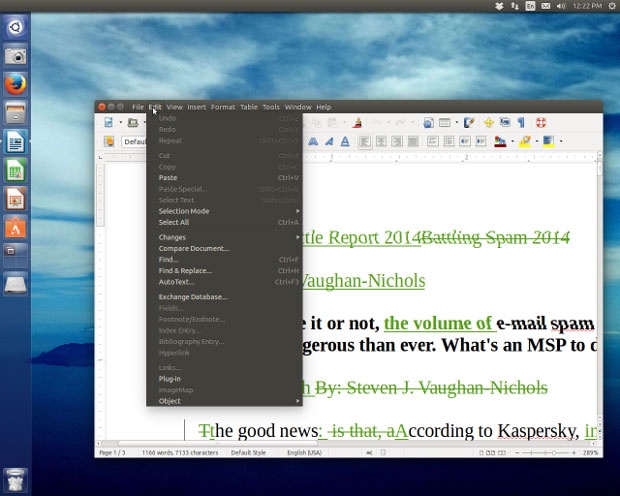Viewport: 620px width, 496px height.
Task: Select the Clone Formatting paintbrush icon
Action: [x=358, y=123]
